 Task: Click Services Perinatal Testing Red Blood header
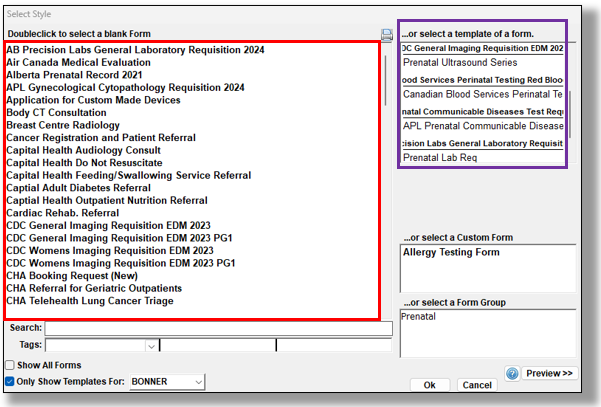click(483, 80)
